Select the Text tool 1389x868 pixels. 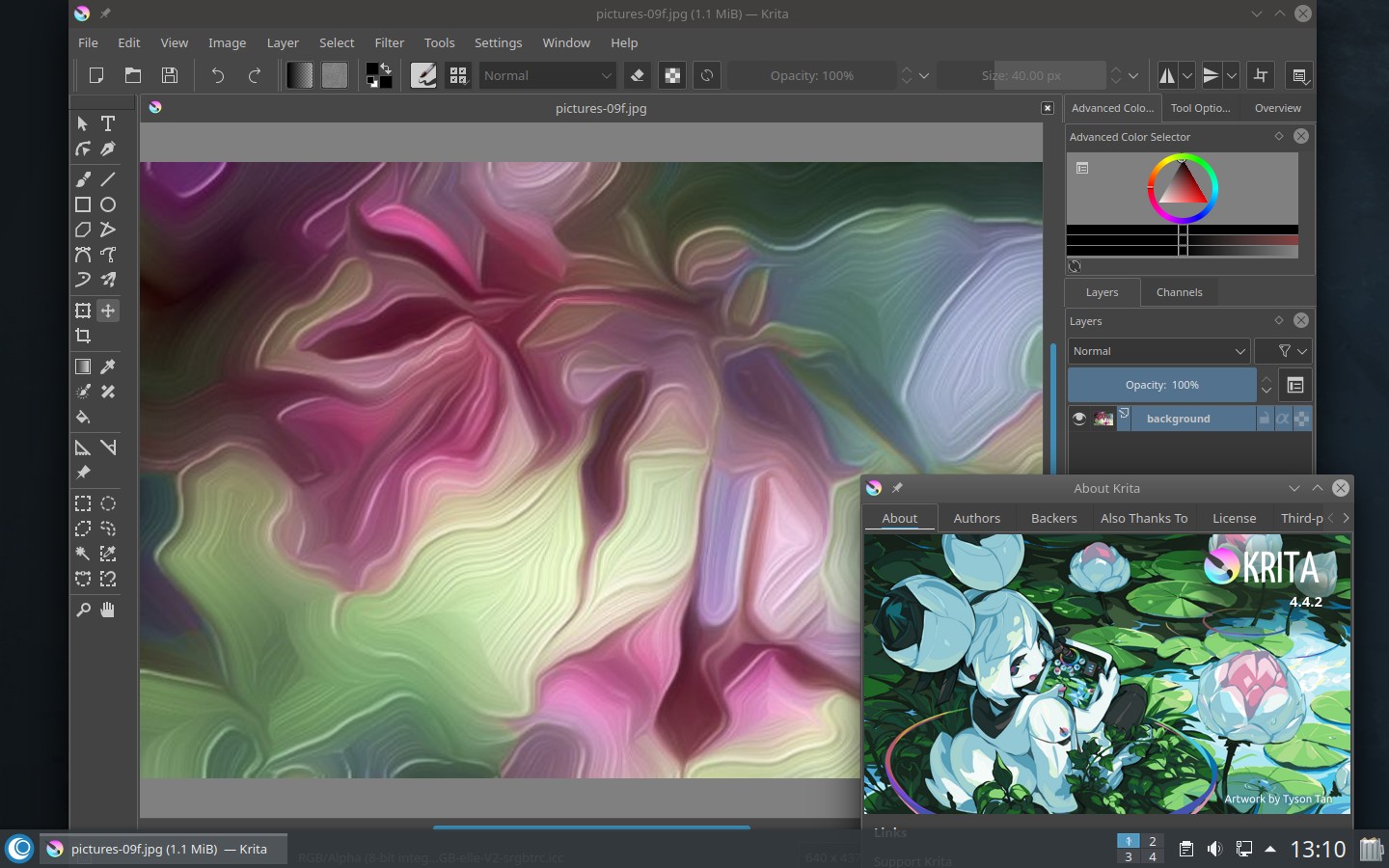(x=108, y=123)
